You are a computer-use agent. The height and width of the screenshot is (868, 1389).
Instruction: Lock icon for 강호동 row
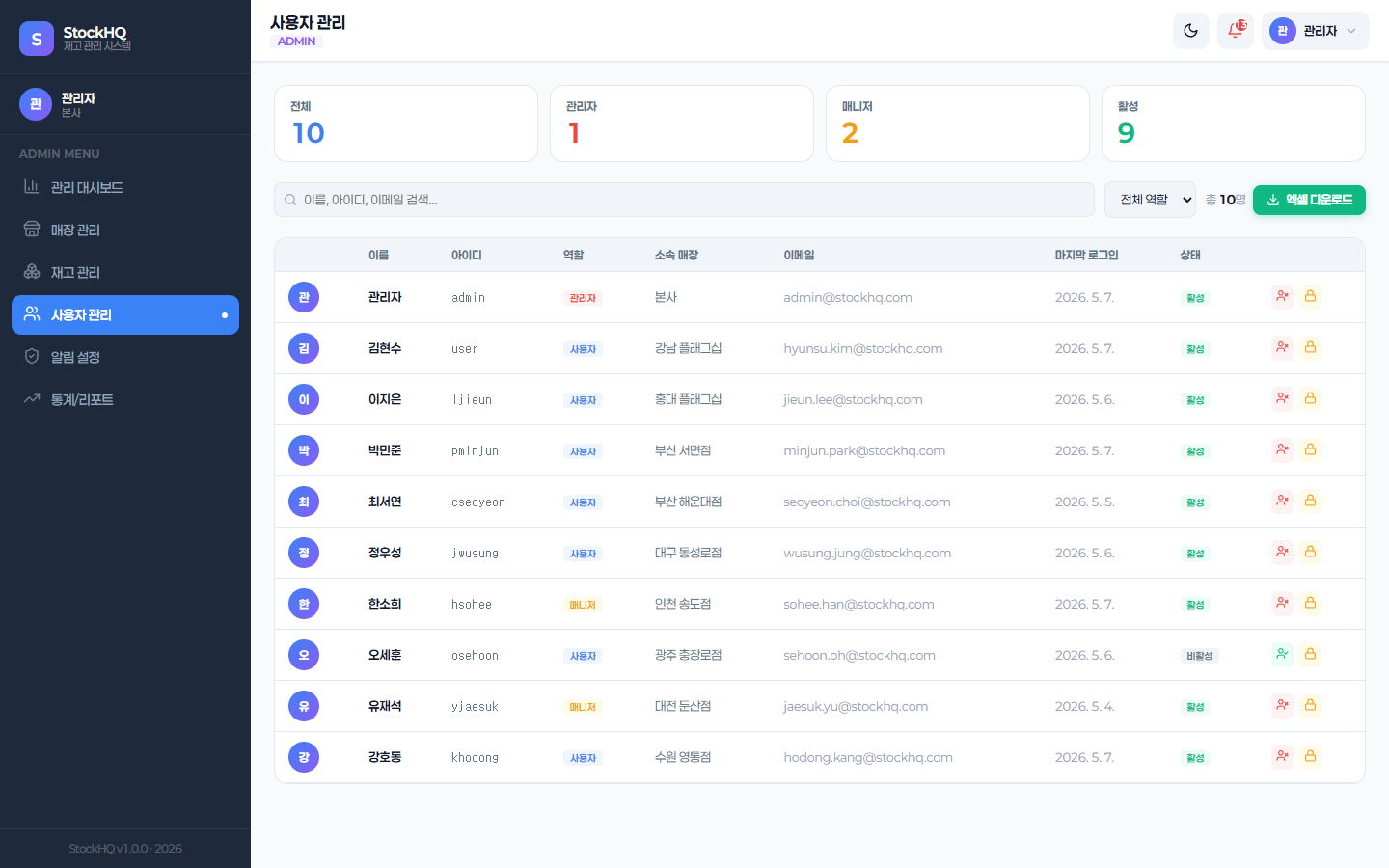(x=1310, y=756)
